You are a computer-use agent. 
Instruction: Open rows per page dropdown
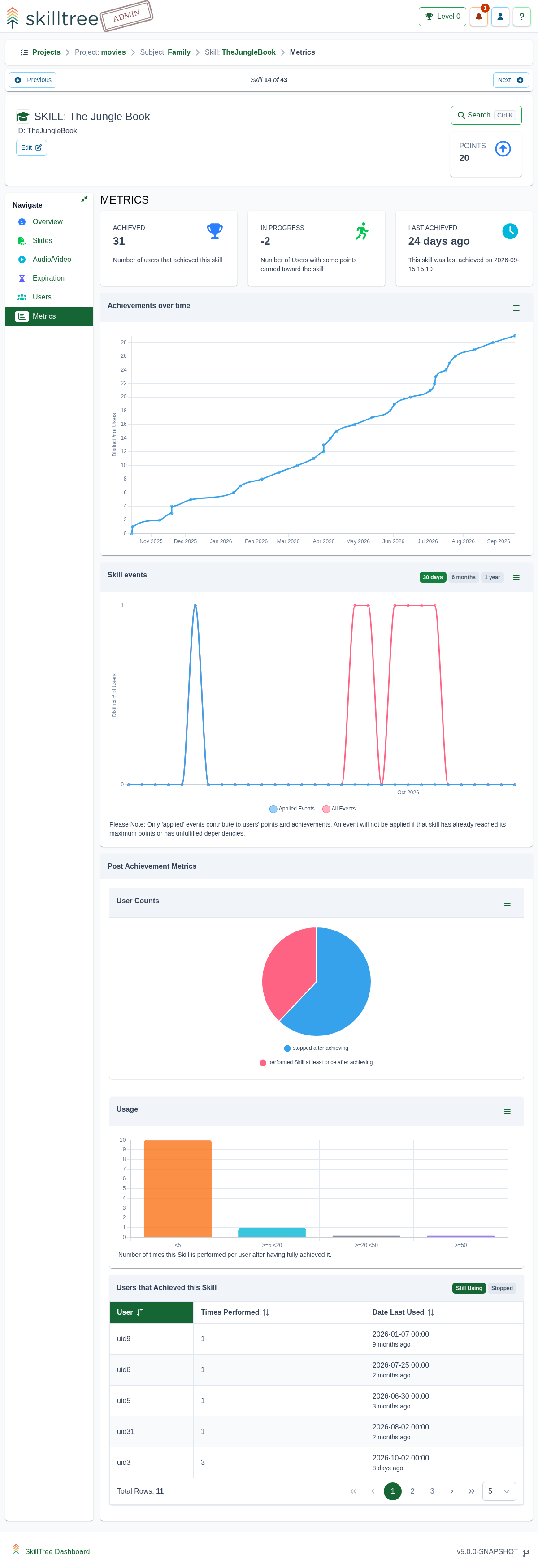pyautogui.click(x=499, y=1492)
